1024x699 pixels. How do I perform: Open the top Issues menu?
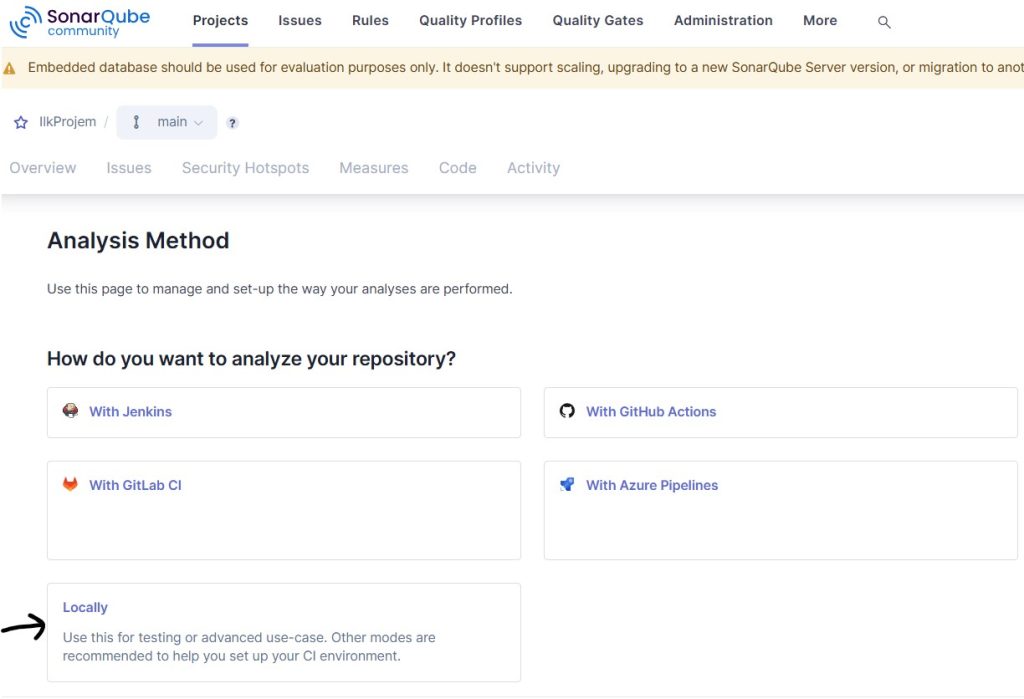pos(300,20)
